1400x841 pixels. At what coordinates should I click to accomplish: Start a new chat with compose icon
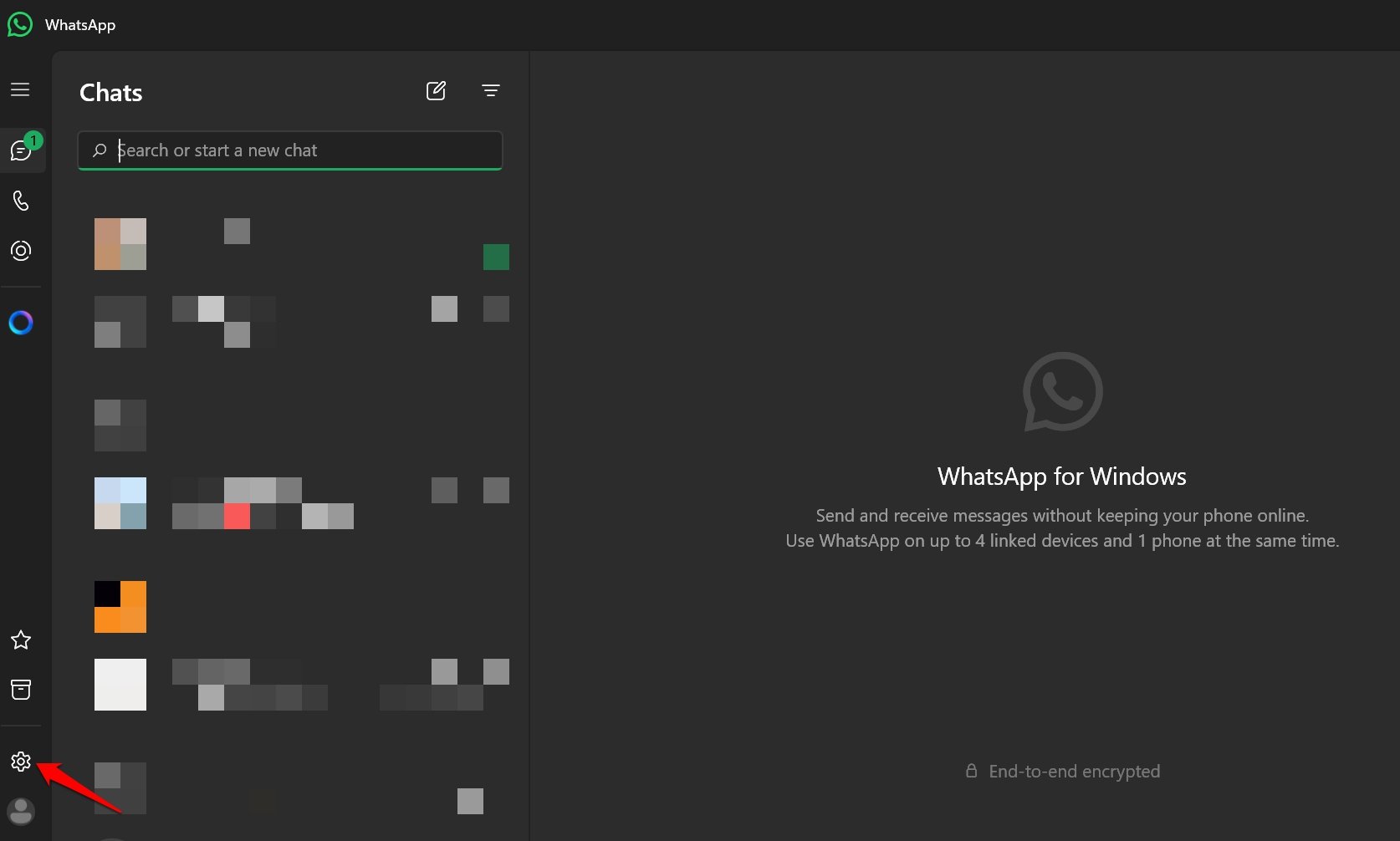[x=437, y=90]
